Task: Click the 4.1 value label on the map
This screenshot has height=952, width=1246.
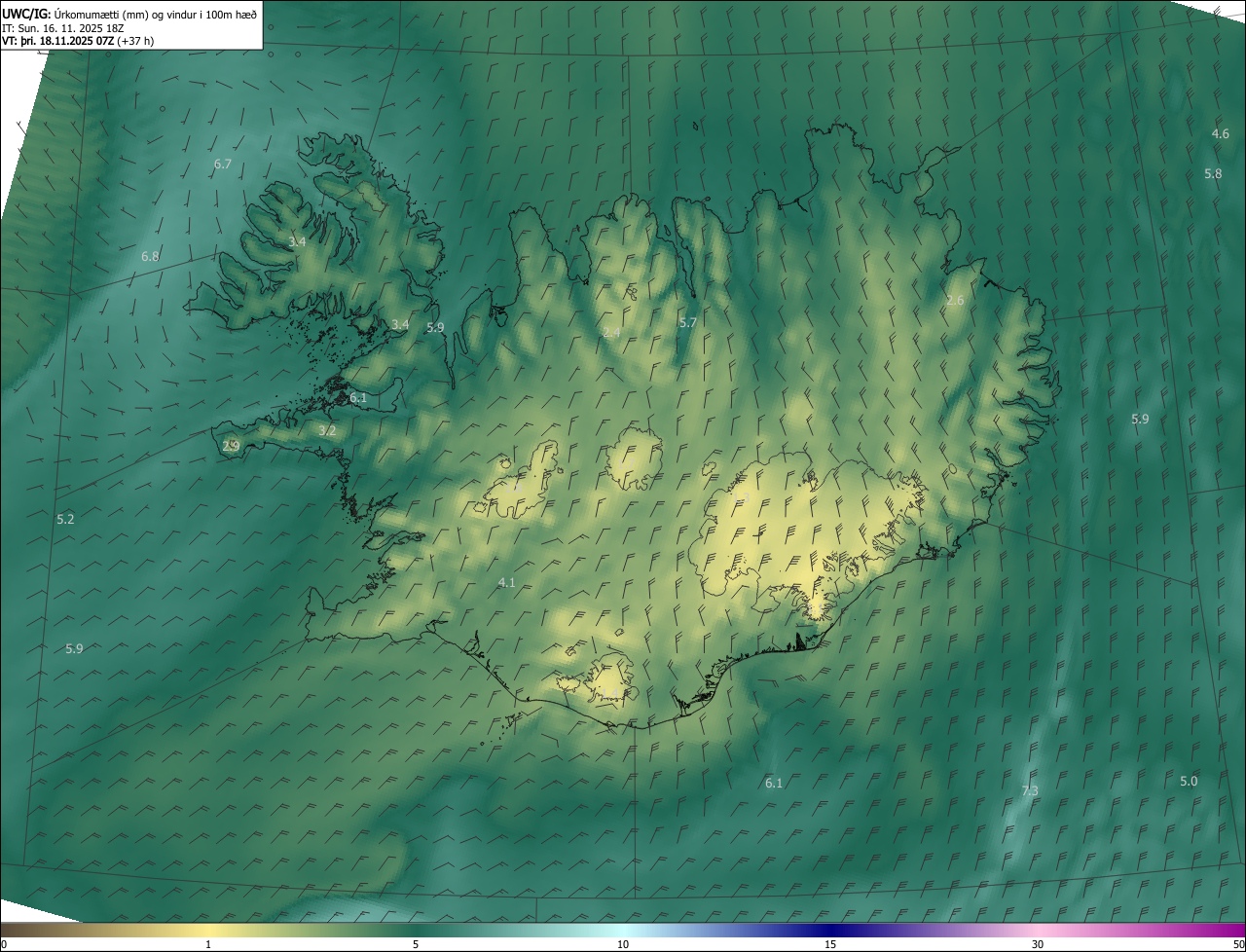Action: pyautogui.click(x=506, y=583)
